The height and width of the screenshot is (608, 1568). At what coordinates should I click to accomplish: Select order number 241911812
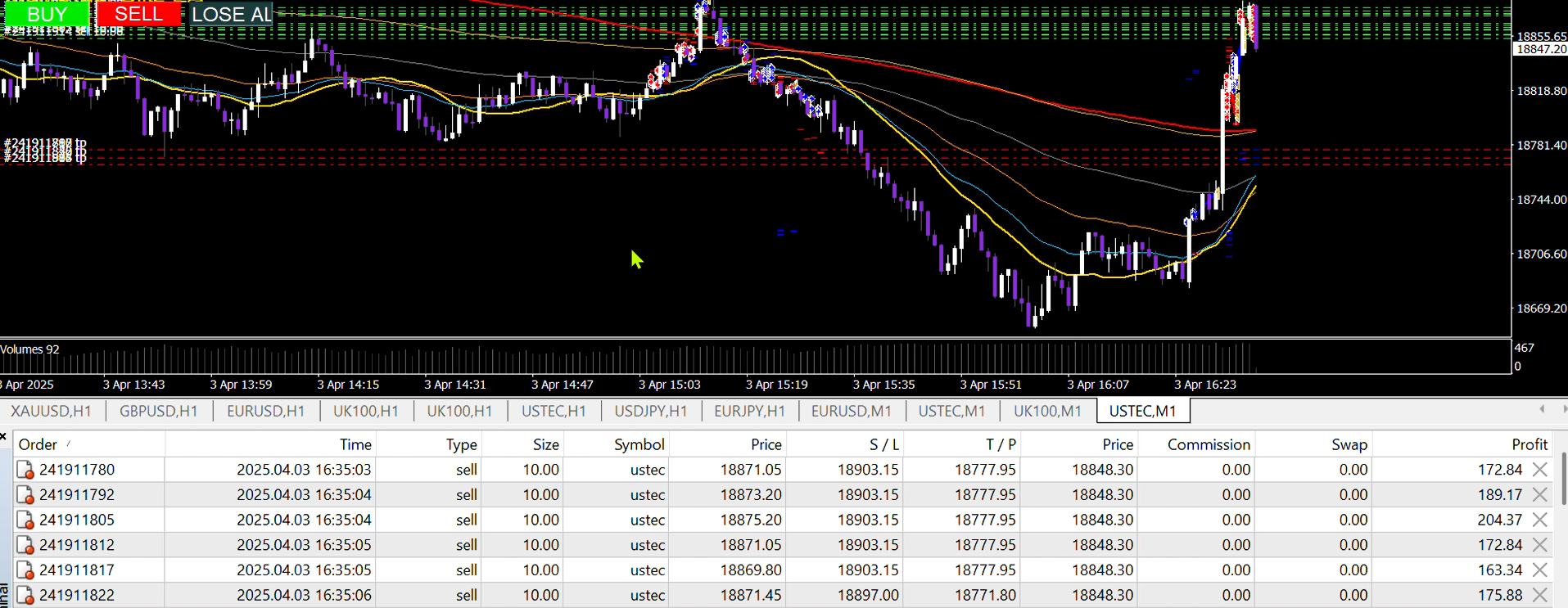point(77,545)
